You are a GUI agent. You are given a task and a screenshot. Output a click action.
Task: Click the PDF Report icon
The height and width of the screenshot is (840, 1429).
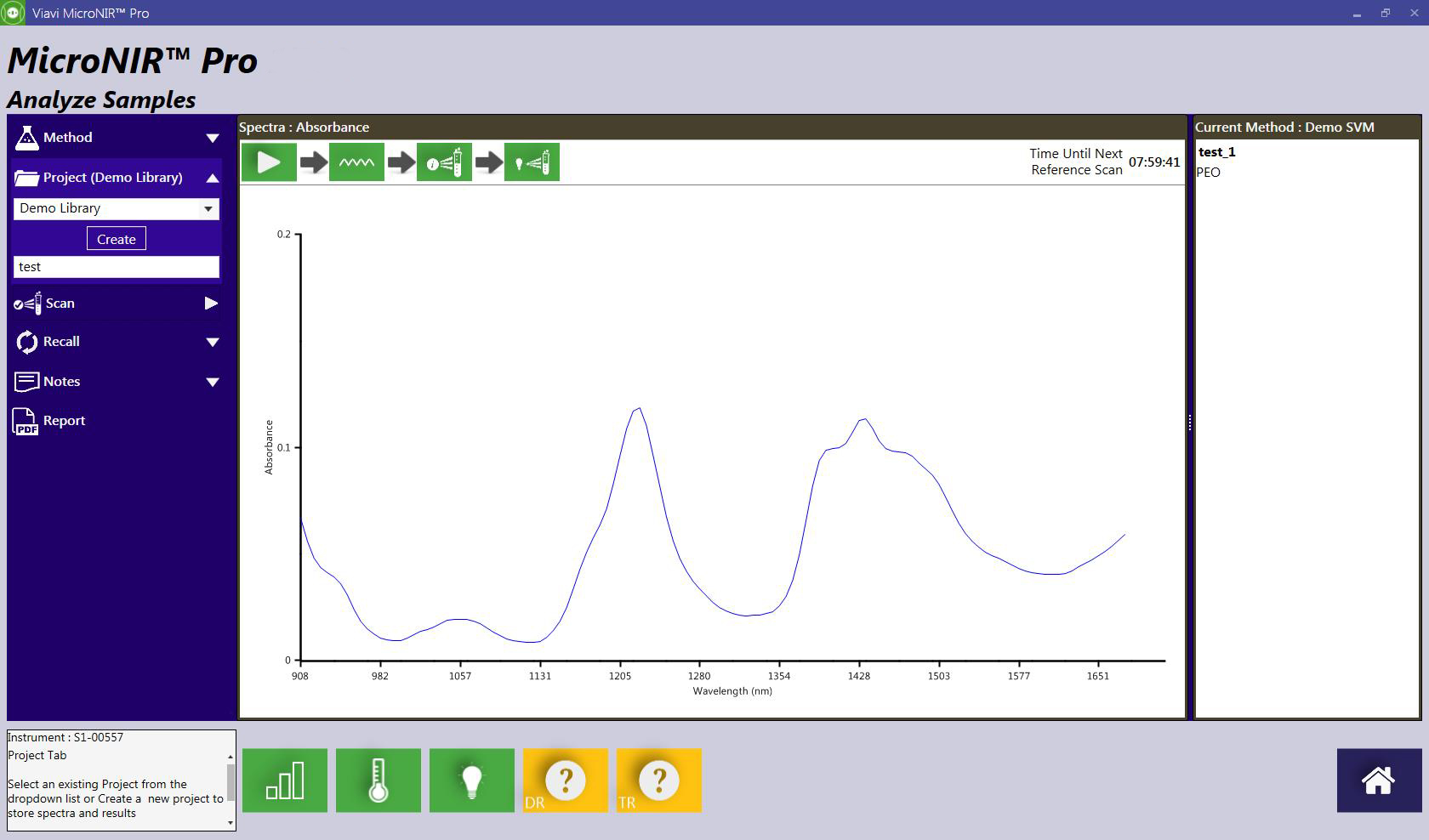(x=26, y=421)
